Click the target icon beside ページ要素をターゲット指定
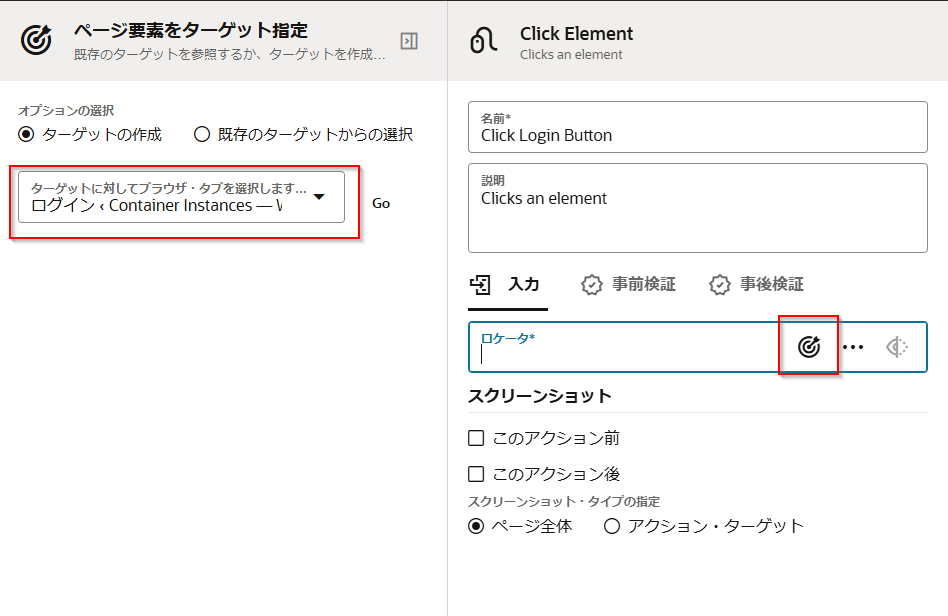This screenshot has width=948, height=616. tap(36, 40)
